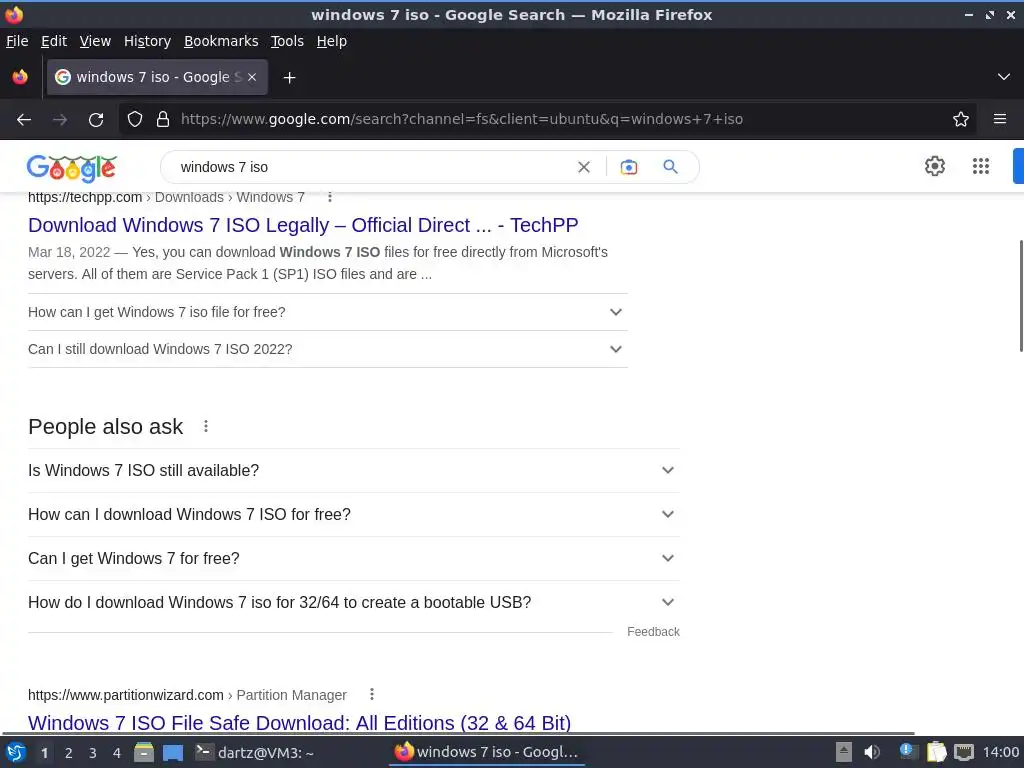
Task: Open the network status tray icon
Action: (964, 752)
